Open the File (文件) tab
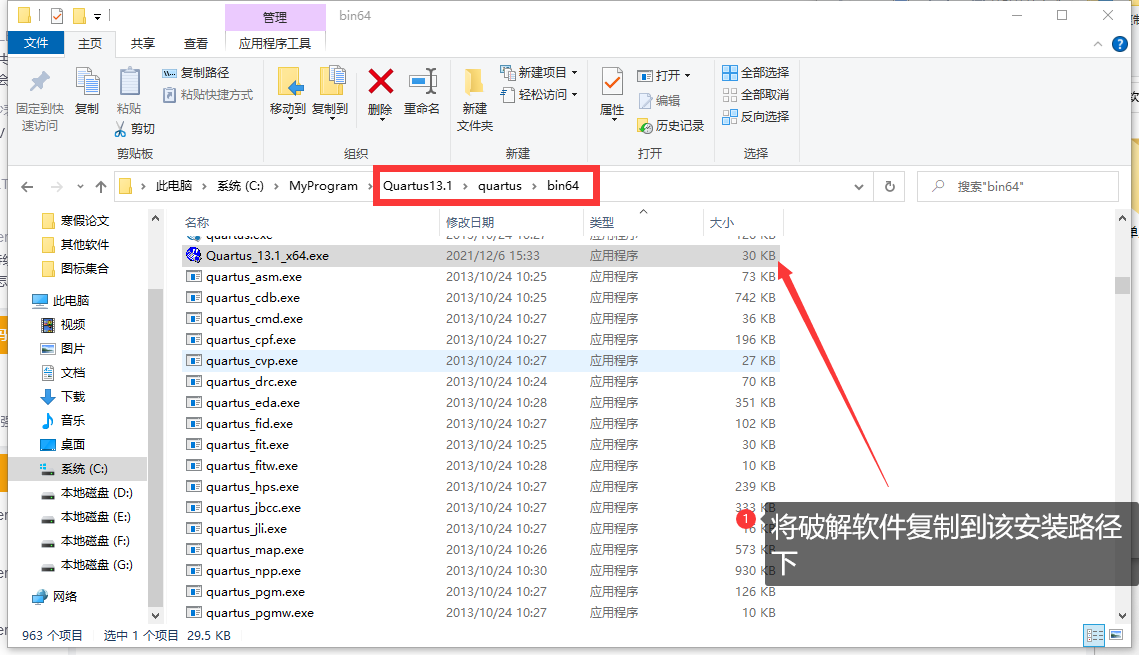 36,43
